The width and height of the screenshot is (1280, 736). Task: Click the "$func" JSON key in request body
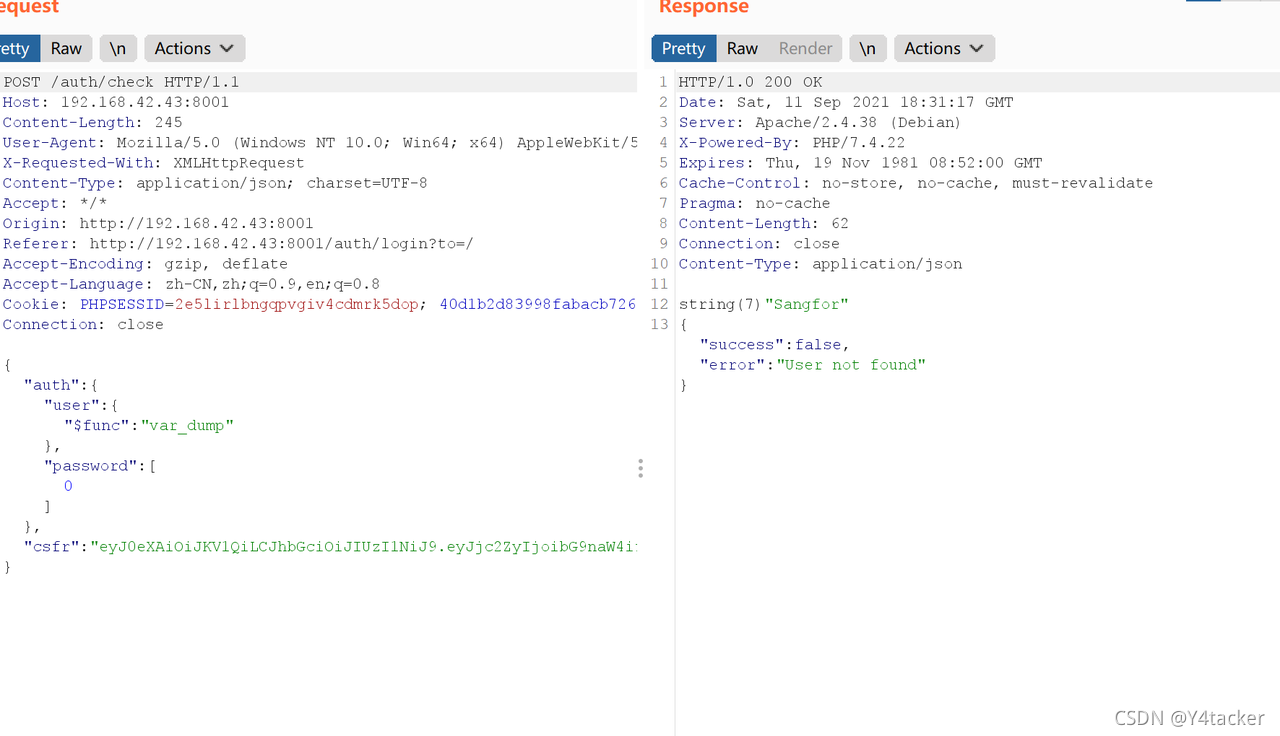(x=97, y=425)
